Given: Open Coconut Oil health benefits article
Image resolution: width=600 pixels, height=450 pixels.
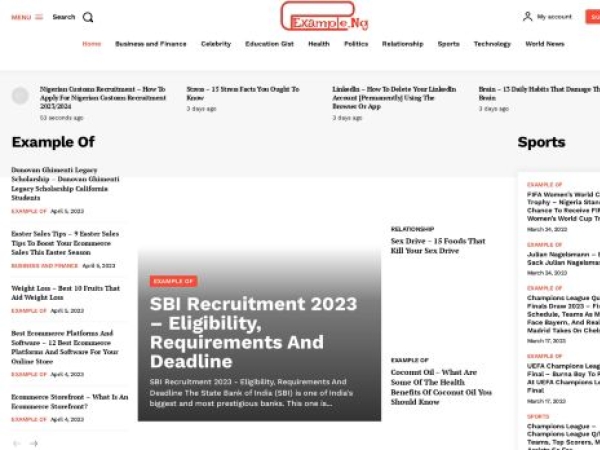Looking at the screenshot, I should (x=440, y=387).
